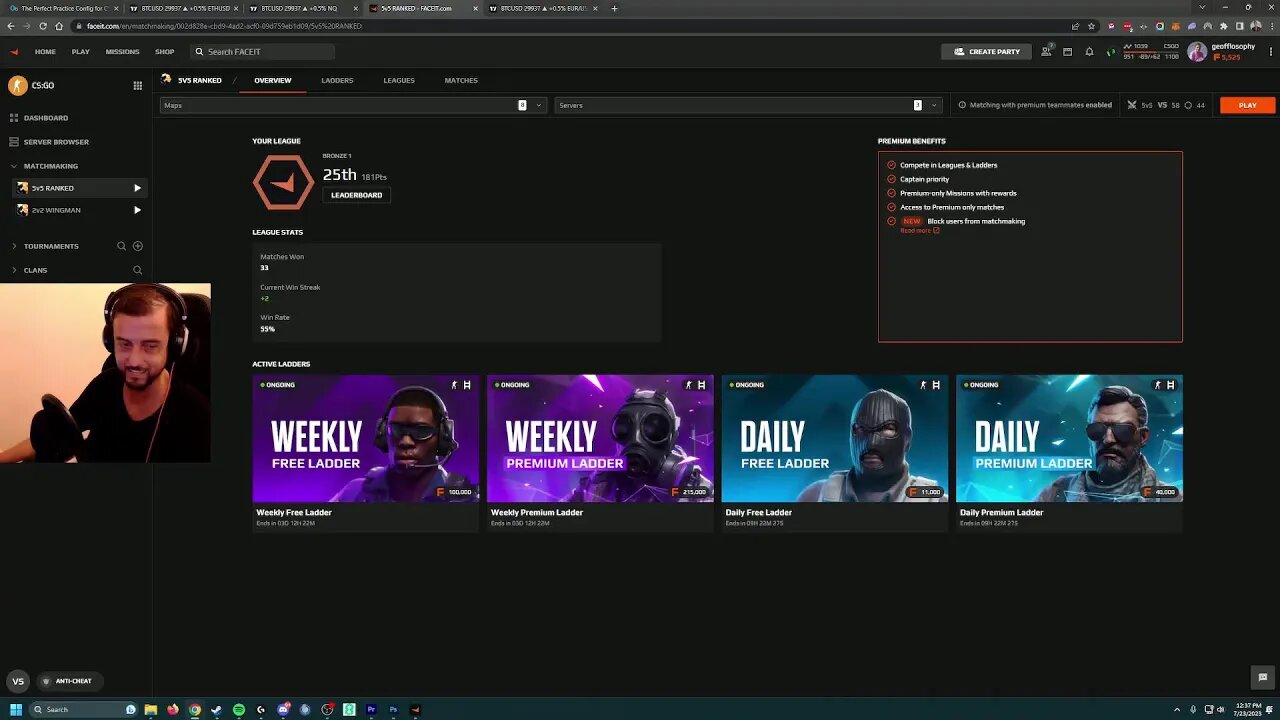Screen dimensions: 1280x720
Task: Collapse the Matchmaking section
Action: click(x=13, y=166)
